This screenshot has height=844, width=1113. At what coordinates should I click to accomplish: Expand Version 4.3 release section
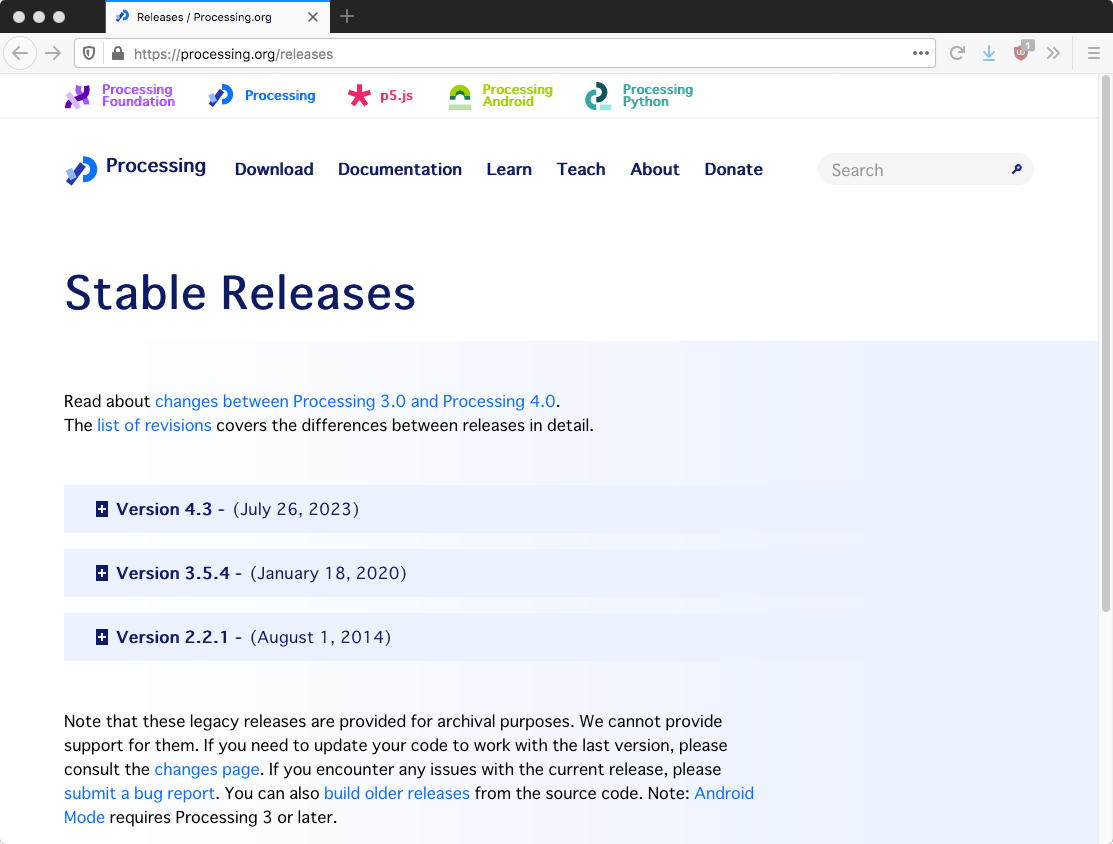pos(102,509)
